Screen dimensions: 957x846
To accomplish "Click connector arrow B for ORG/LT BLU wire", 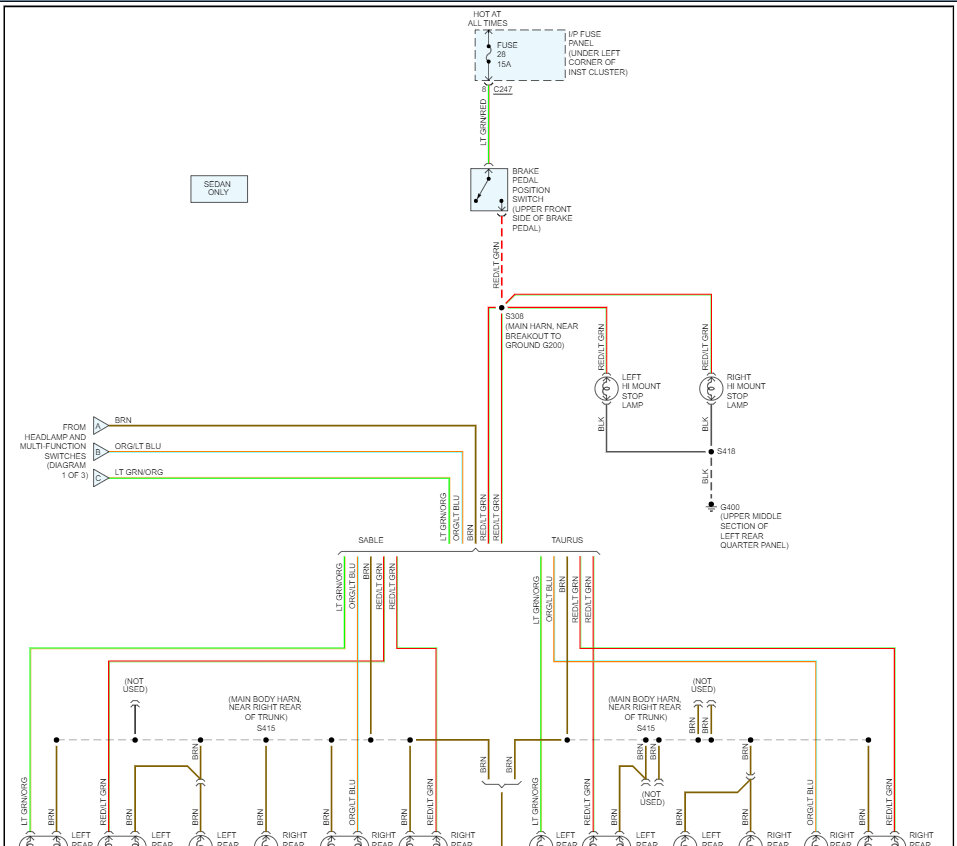I will click(x=100, y=452).
